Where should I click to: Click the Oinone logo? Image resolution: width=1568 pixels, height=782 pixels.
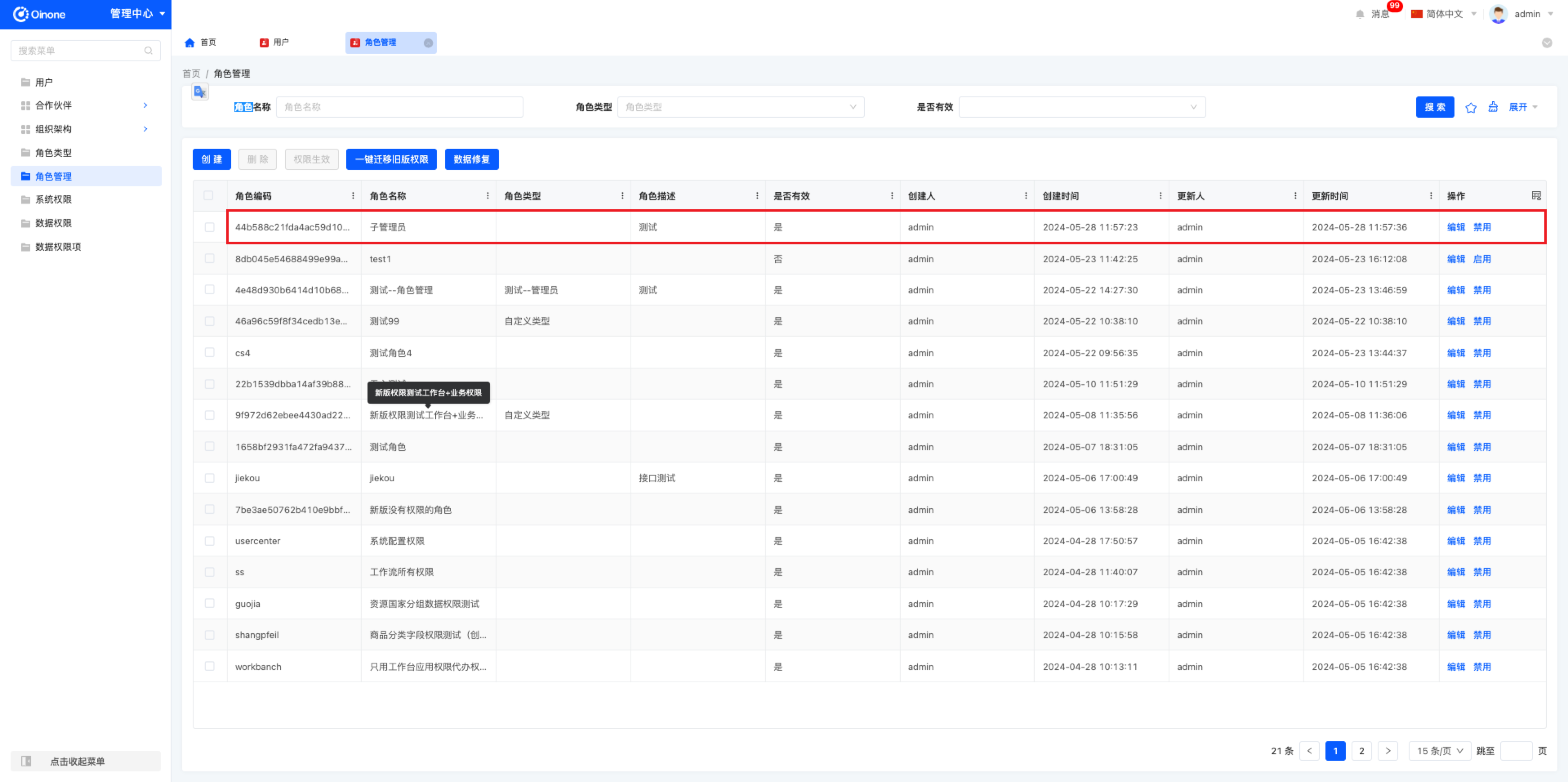39,14
